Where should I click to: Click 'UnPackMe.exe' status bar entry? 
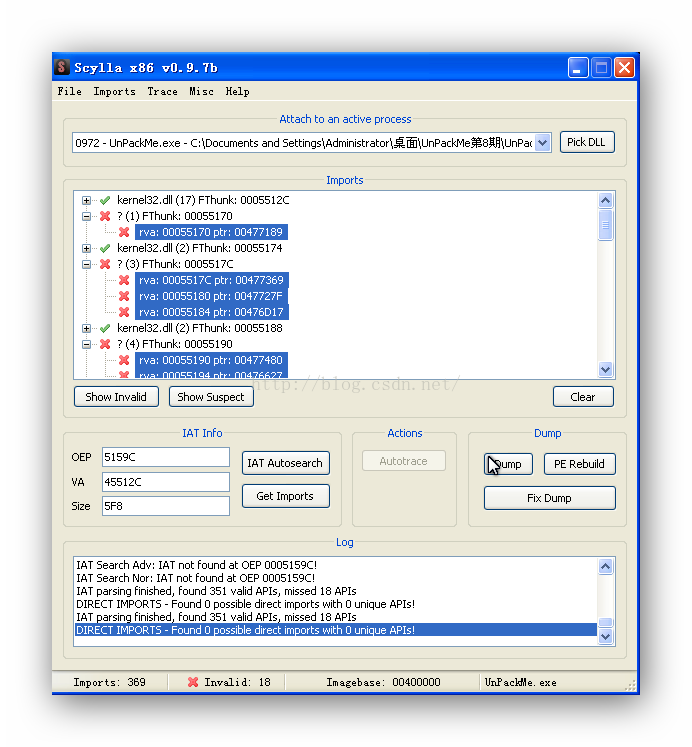pos(521,682)
